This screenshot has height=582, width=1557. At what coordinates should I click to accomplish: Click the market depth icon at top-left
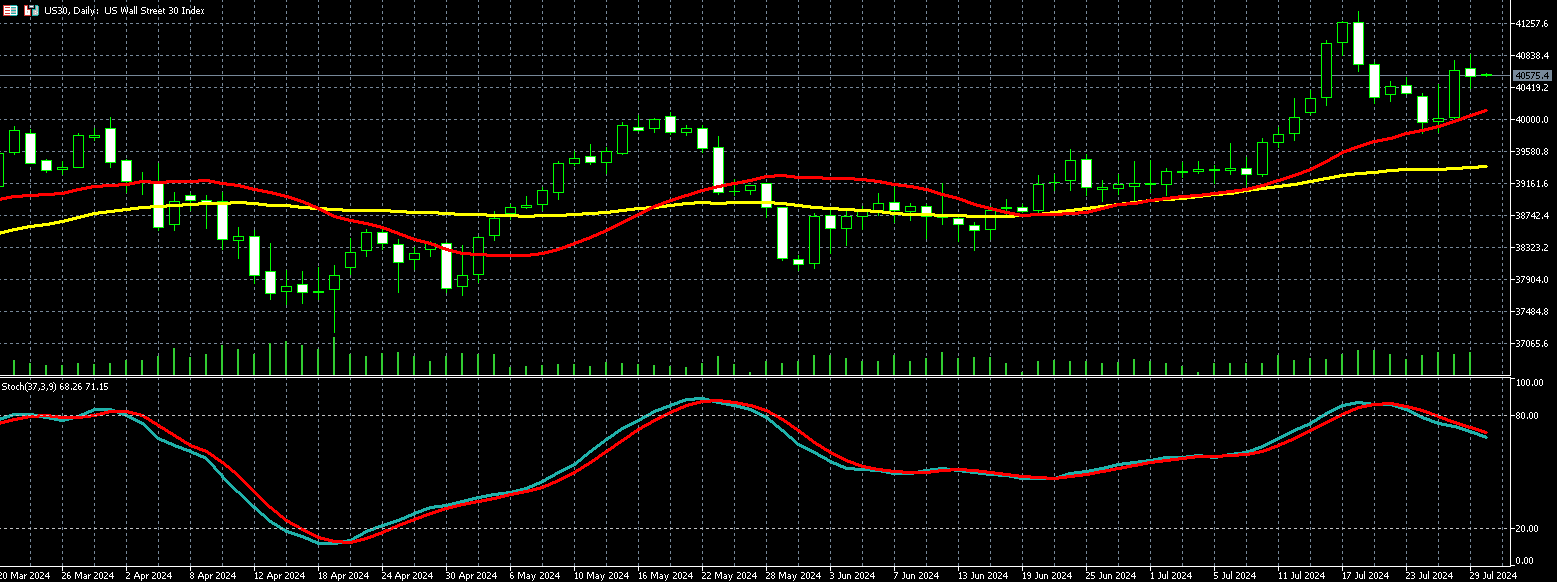point(11,10)
